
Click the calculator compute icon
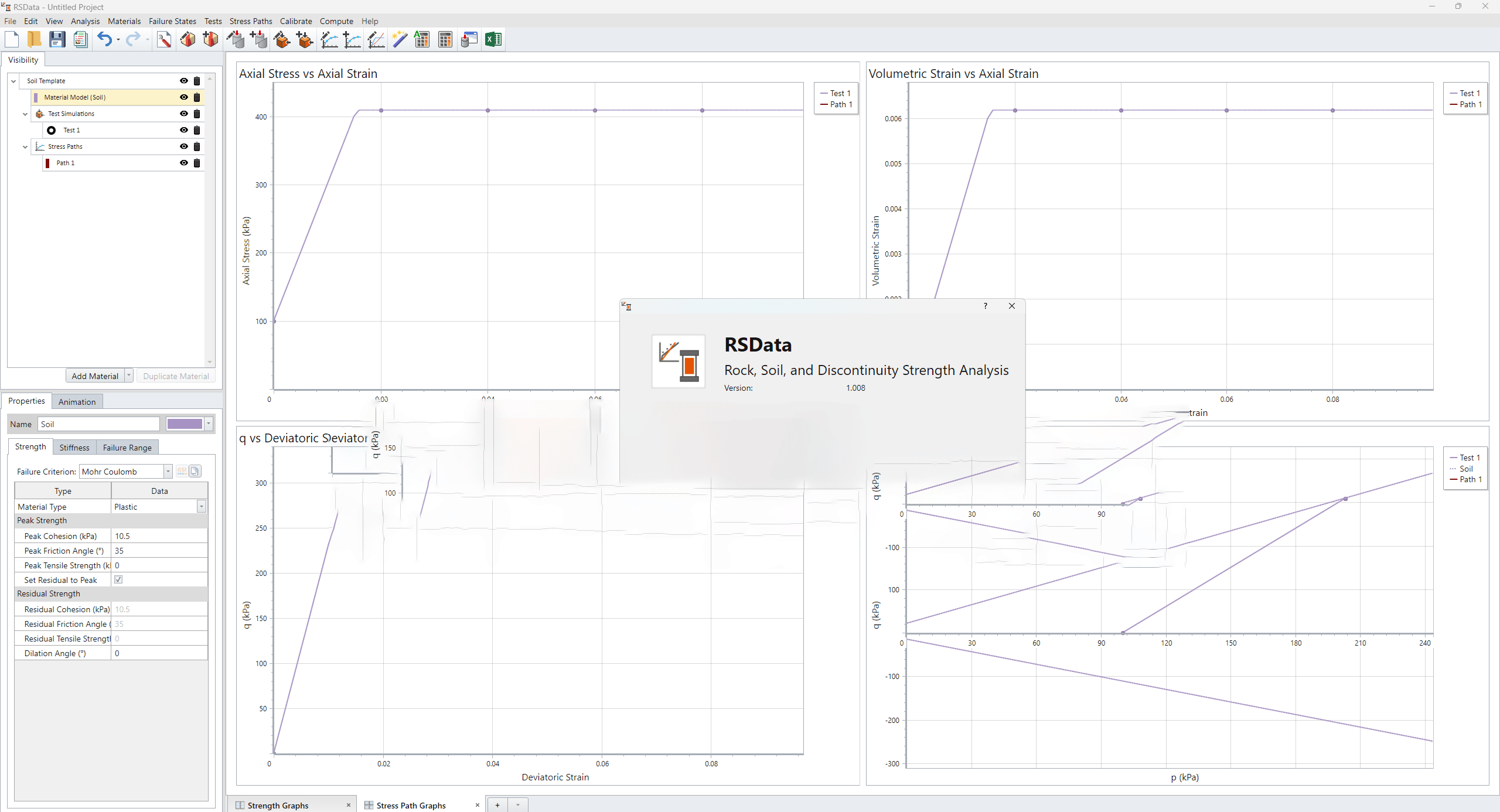[445, 40]
